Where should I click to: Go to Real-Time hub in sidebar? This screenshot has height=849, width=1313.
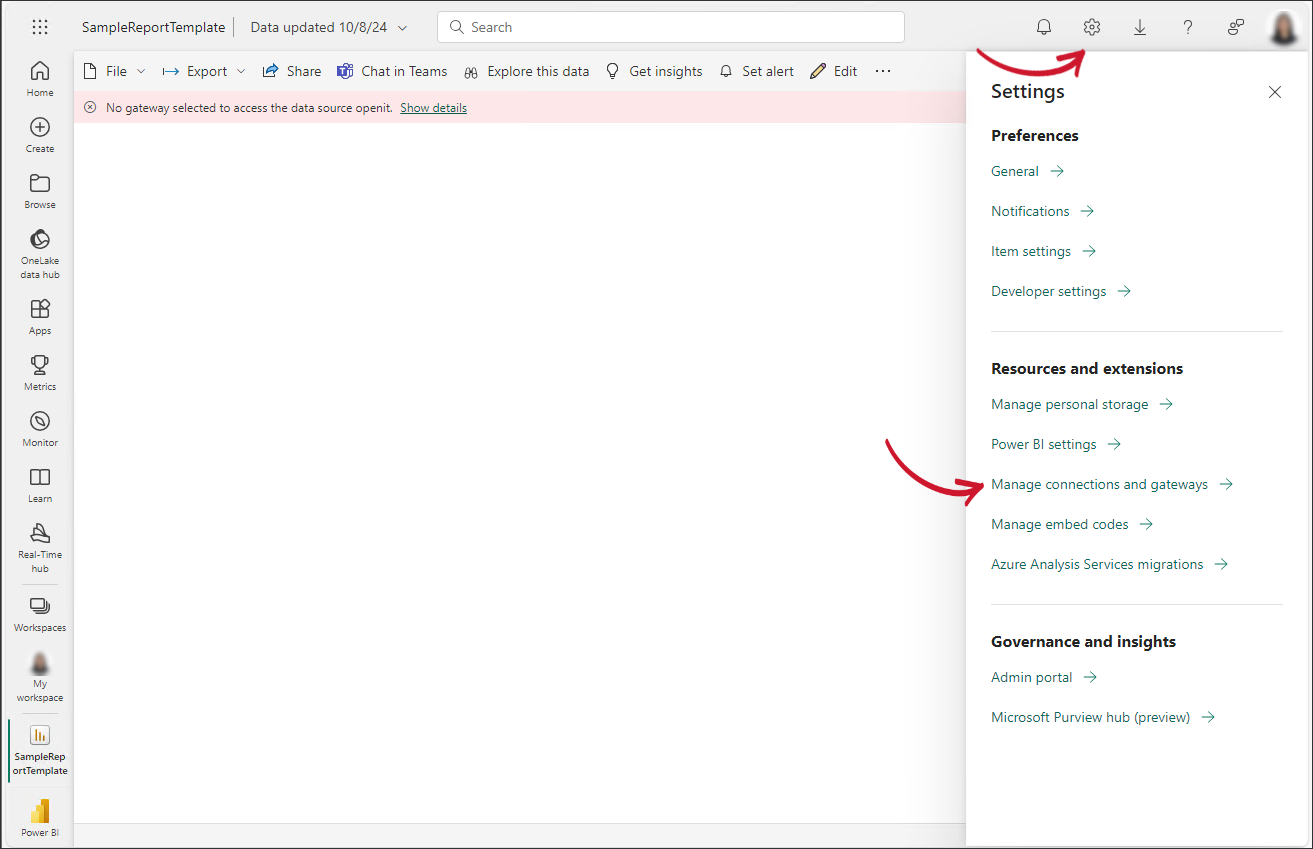[x=40, y=547]
